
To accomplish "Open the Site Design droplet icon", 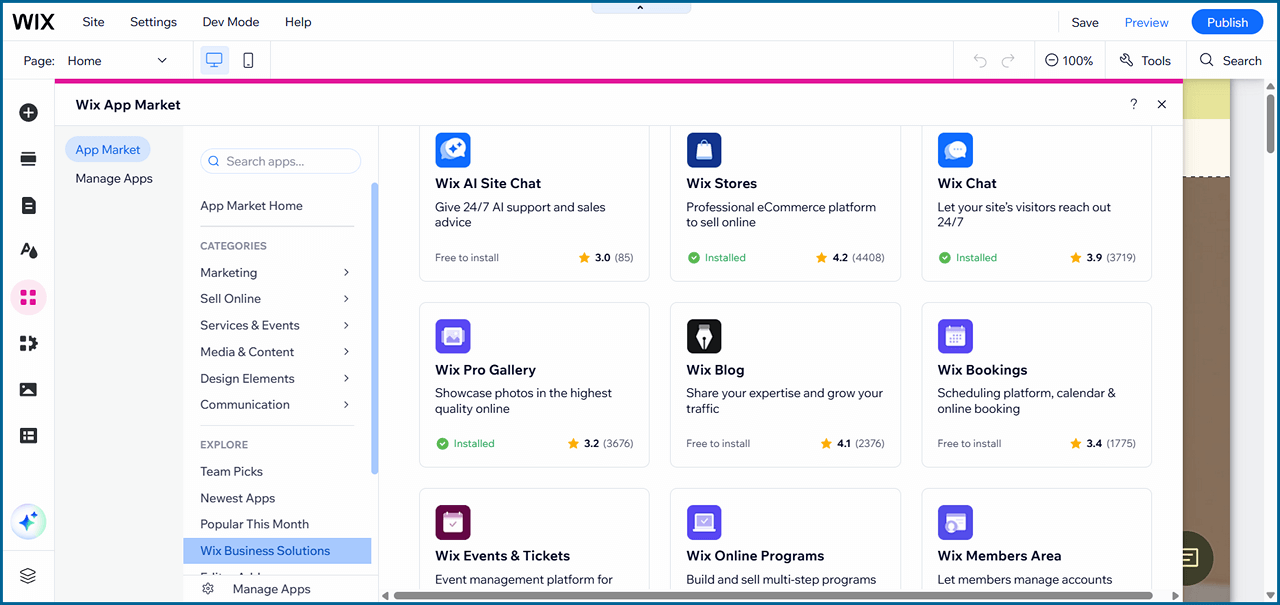I will [x=28, y=251].
